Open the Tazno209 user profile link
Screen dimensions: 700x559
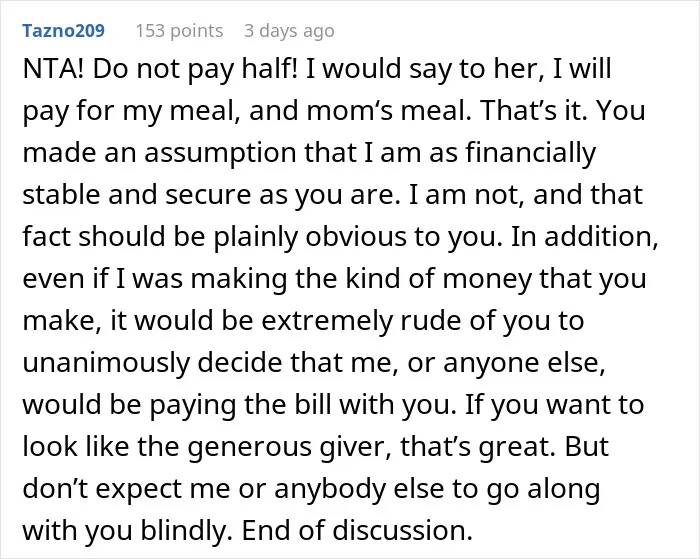[x=63, y=31]
